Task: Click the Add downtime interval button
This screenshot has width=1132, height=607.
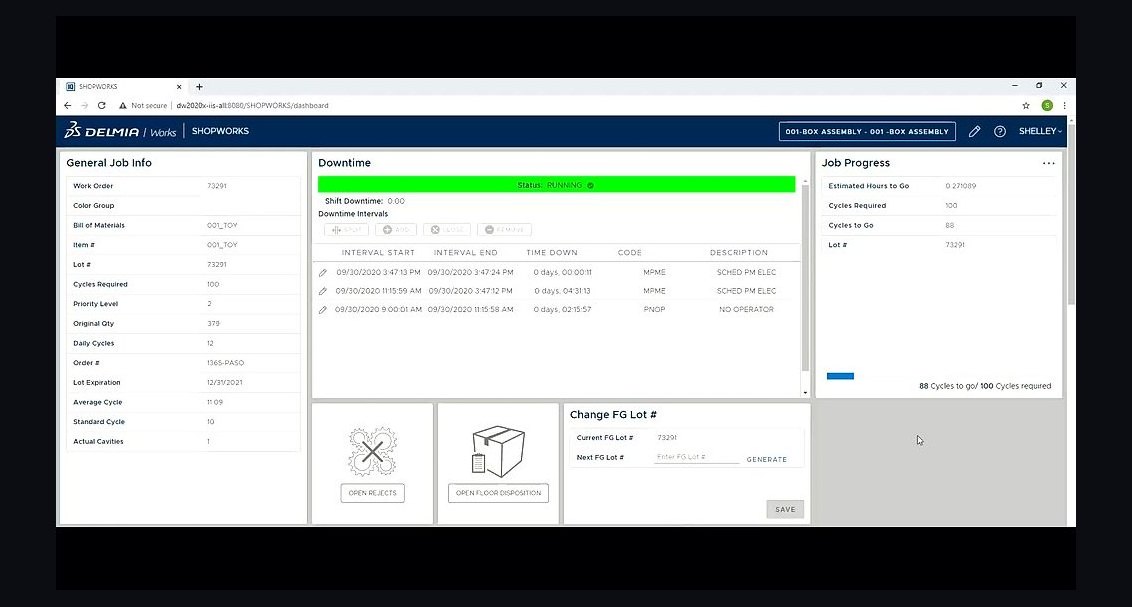Action: click(x=396, y=230)
